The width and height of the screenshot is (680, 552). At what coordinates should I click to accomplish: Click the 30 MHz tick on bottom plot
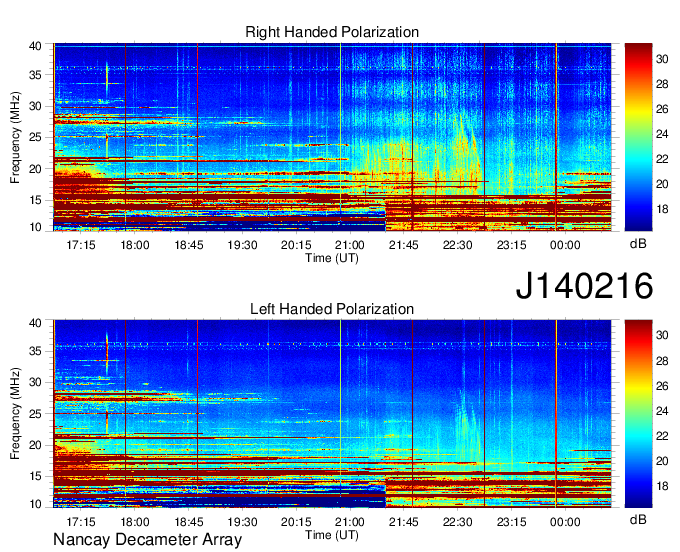click(35, 382)
